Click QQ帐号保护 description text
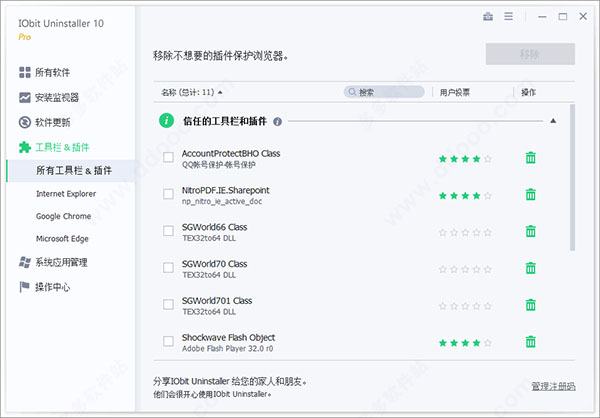Image resolution: width=600 pixels, height=418 pixels. click(218, 165)
